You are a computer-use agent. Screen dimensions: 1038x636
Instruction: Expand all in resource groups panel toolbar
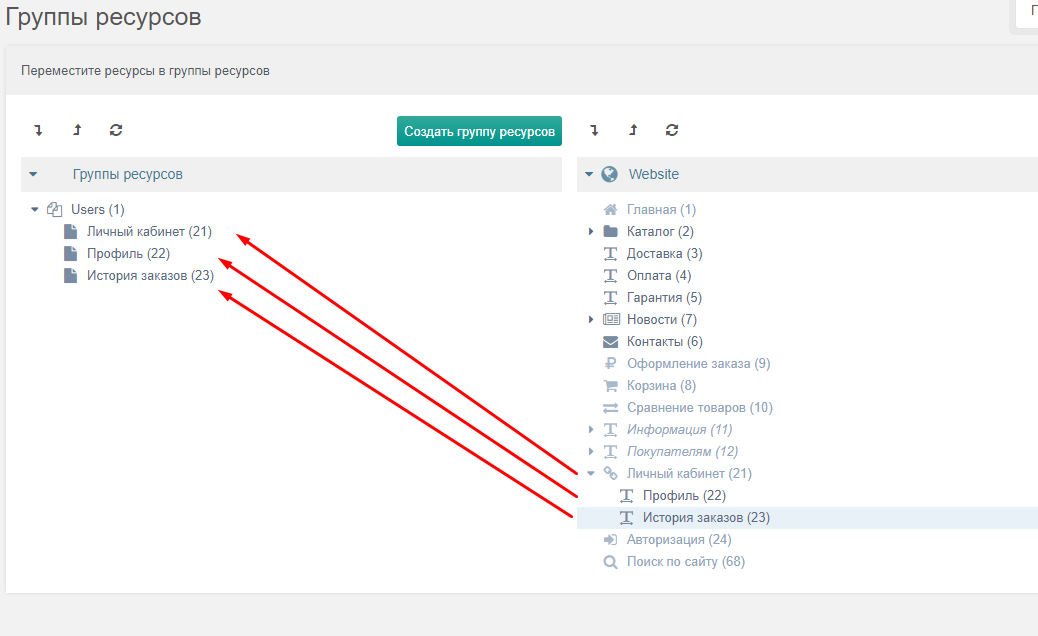pos(38,130)
